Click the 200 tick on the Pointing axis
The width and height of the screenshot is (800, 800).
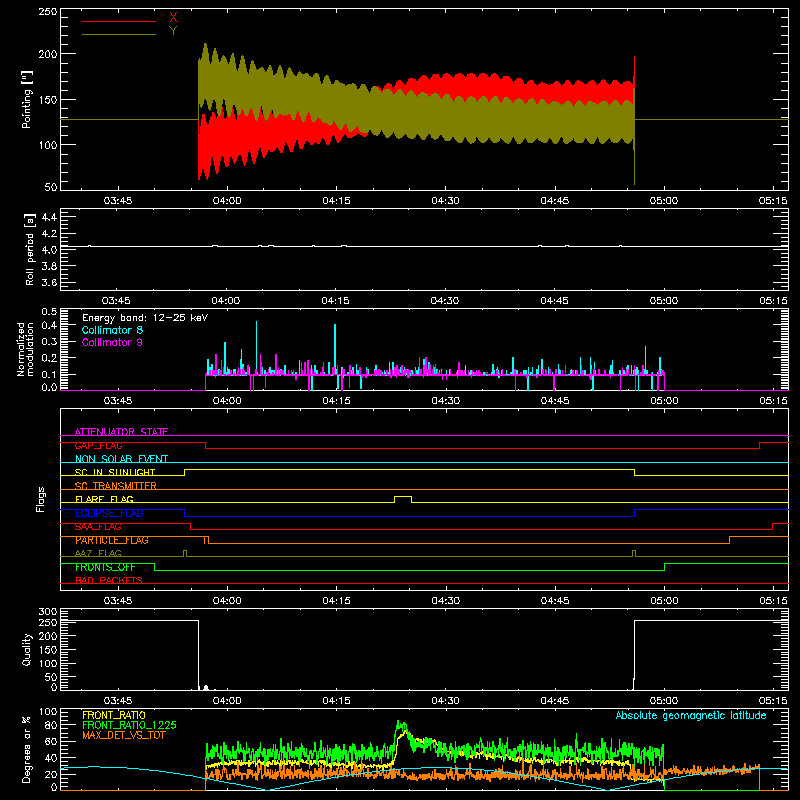click(x=48, y=54)
